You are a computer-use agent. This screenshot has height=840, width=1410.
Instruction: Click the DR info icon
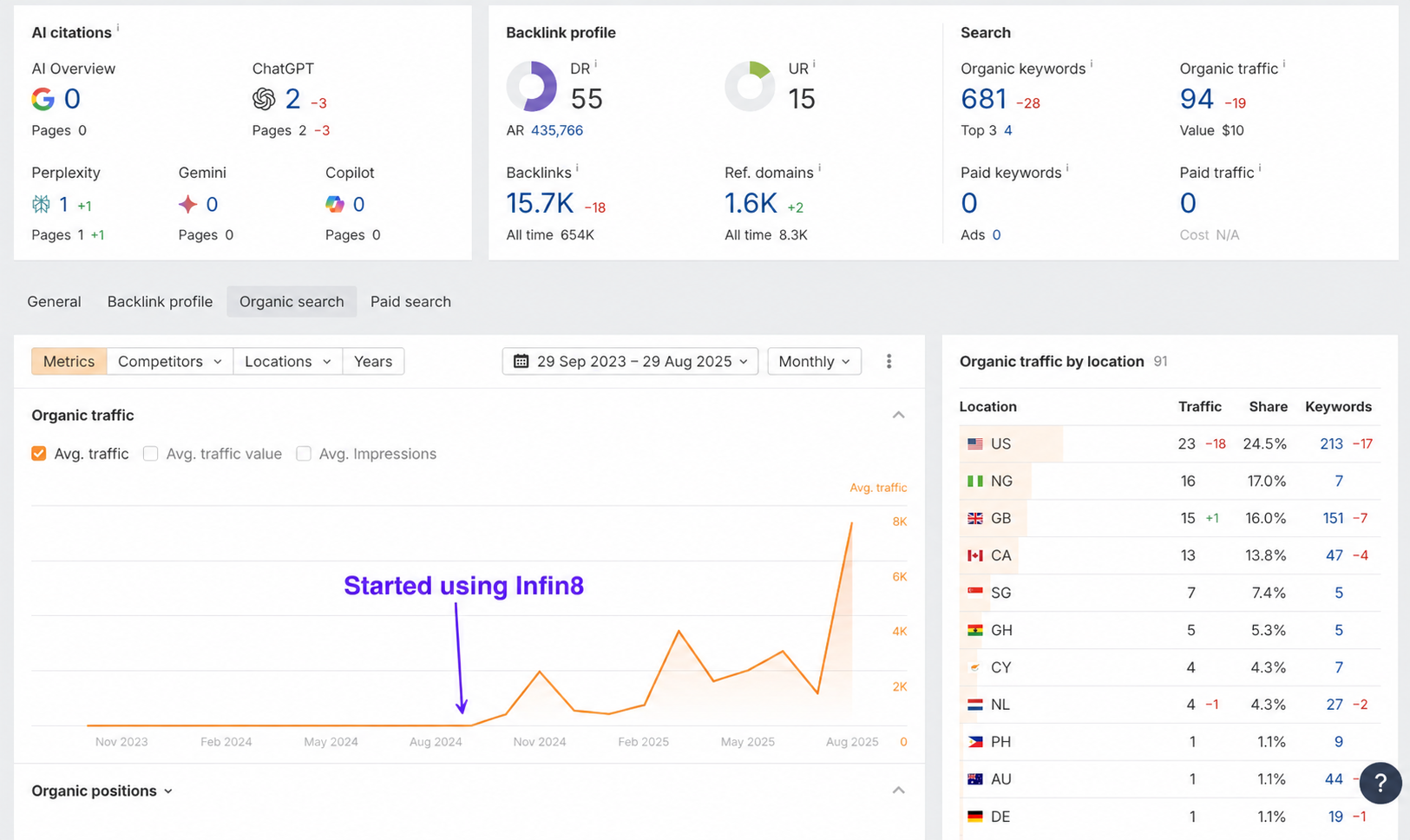tap(595, 64)
